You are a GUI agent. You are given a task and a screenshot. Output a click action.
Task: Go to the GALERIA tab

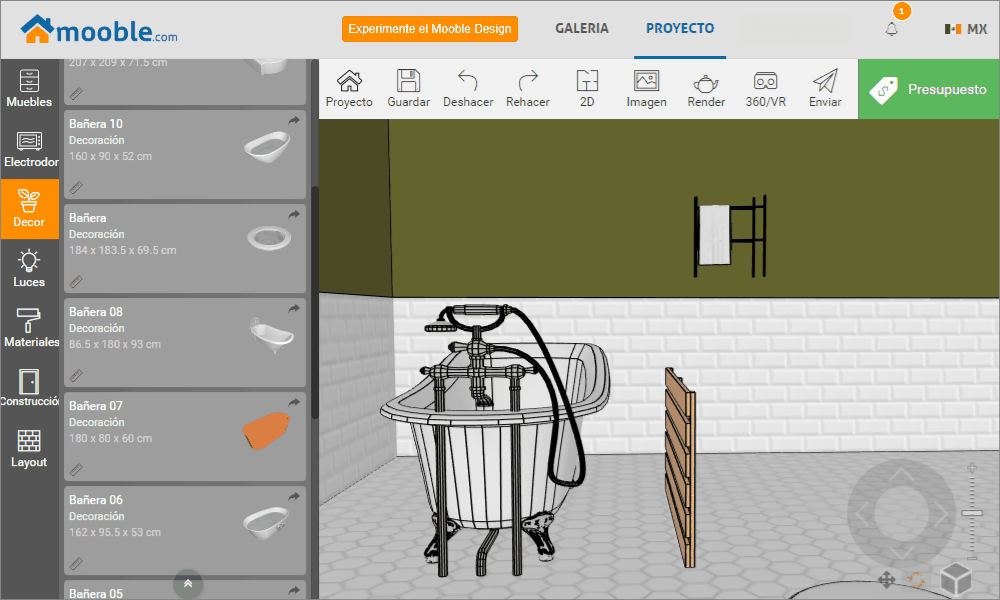point(582,29)
